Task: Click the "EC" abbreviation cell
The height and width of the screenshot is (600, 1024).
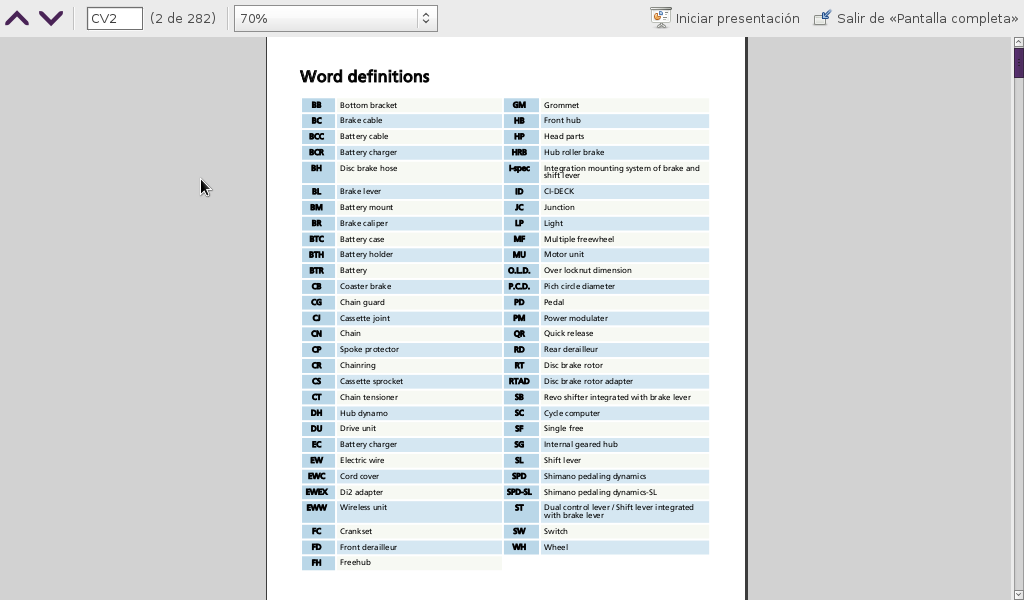Action: click(317, 445)
